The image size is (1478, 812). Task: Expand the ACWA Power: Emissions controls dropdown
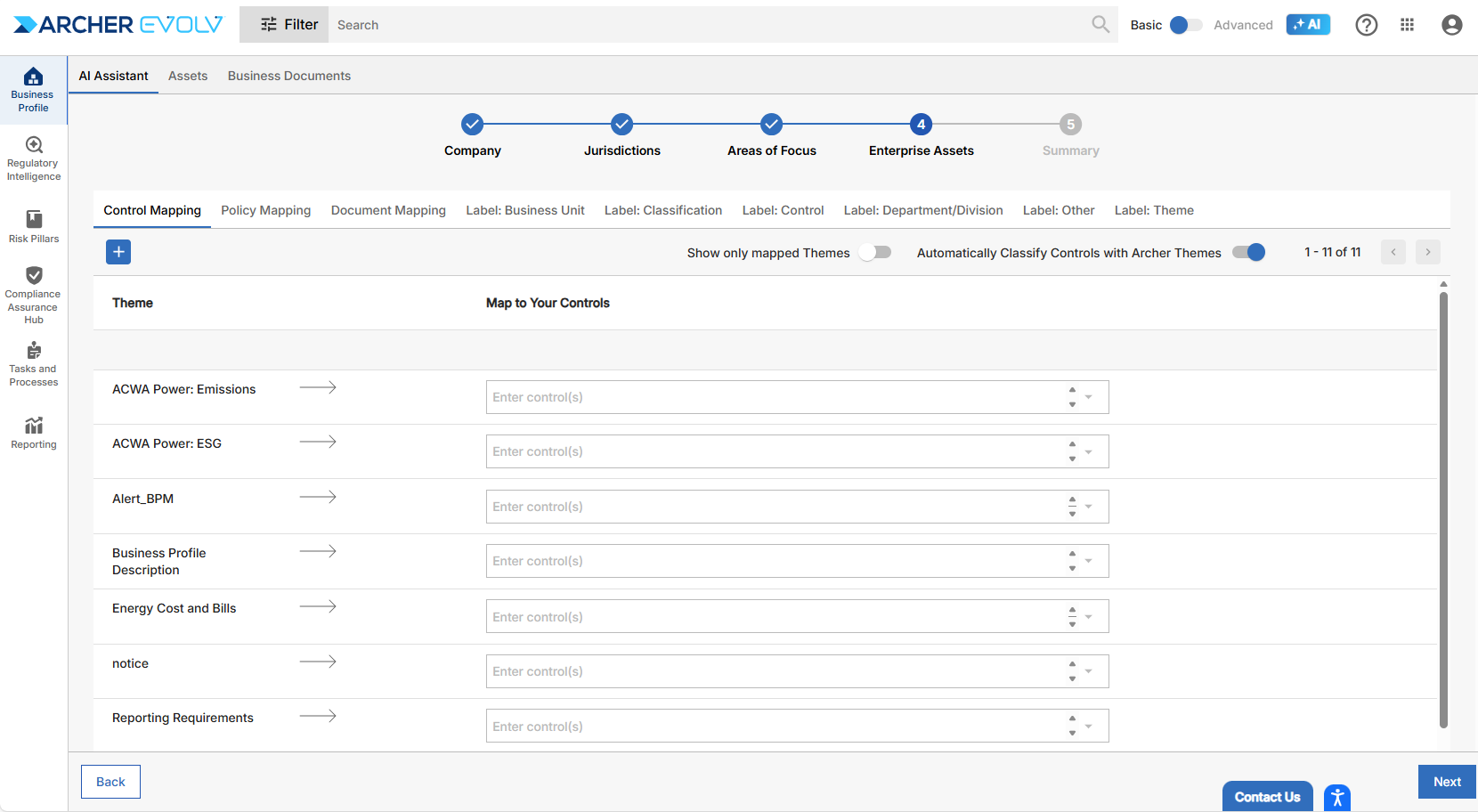point(1088,397)
